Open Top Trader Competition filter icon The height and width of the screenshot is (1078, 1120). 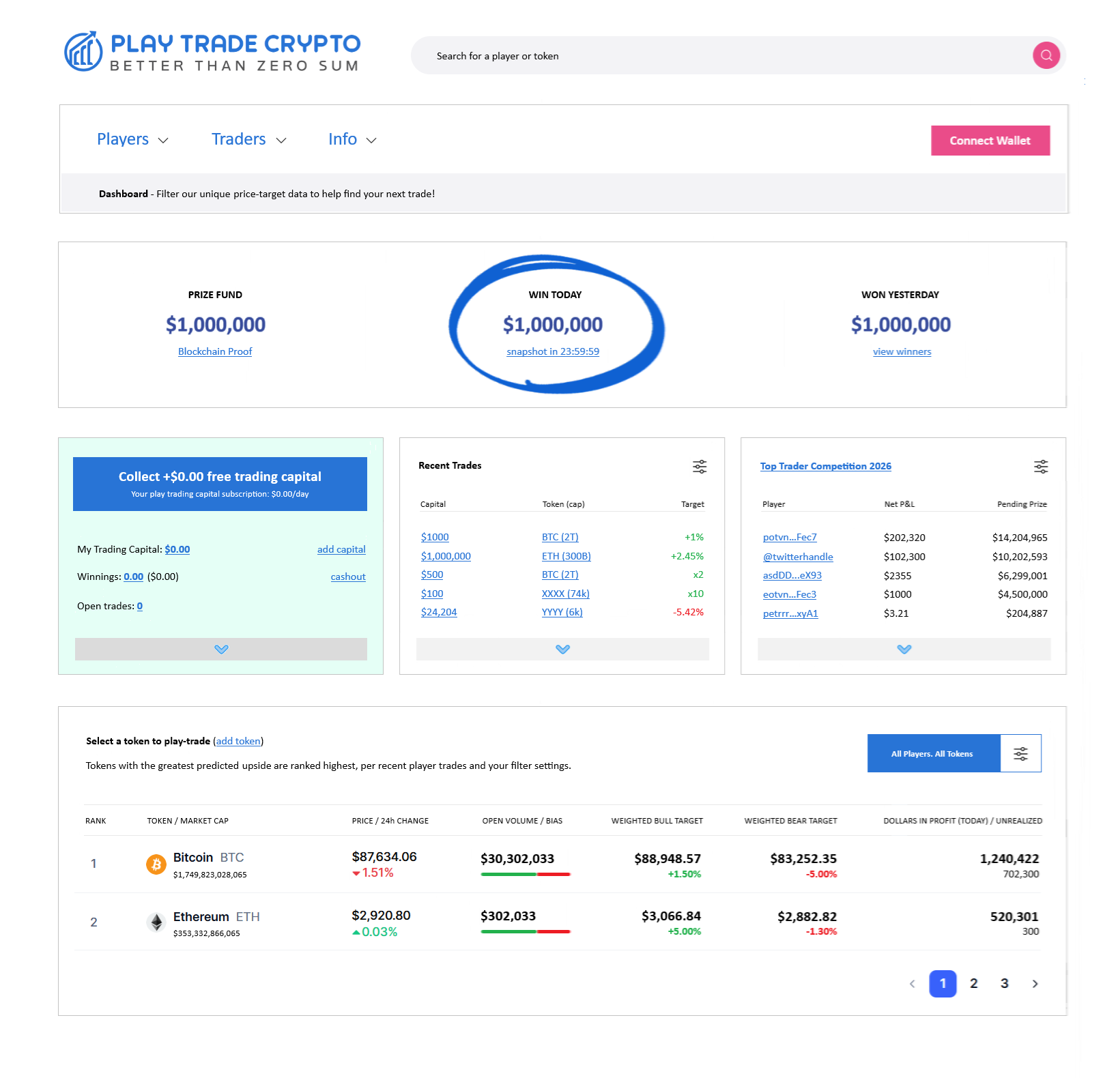pos(1040,467)
